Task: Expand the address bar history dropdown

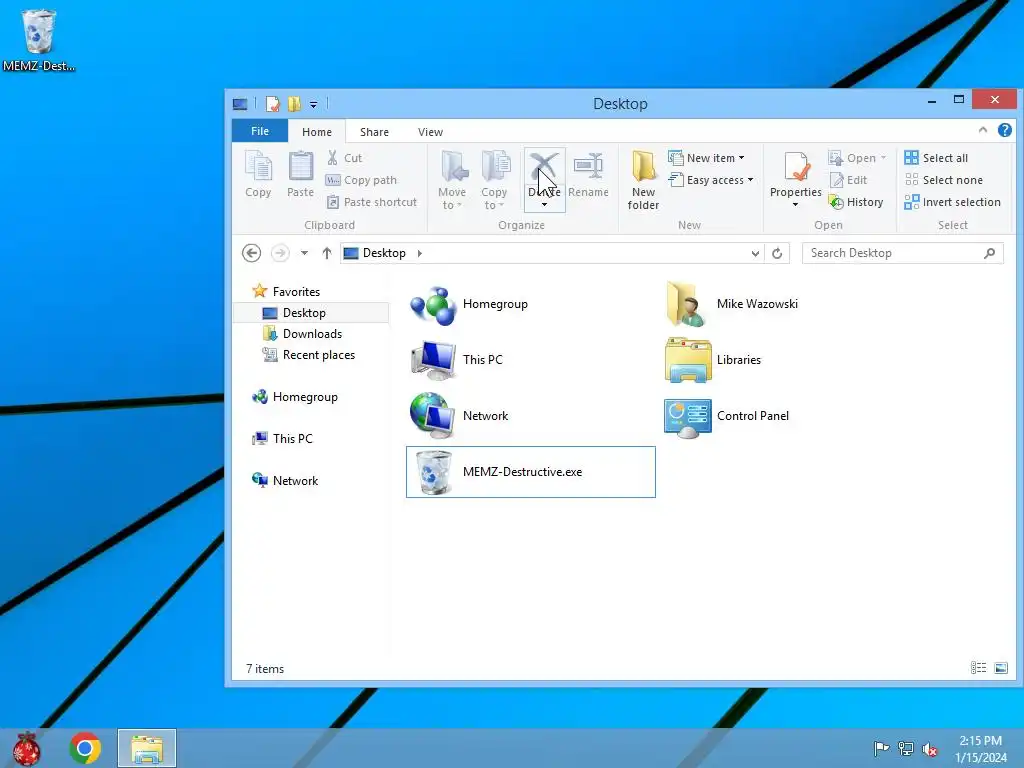Action: [755, 253]
